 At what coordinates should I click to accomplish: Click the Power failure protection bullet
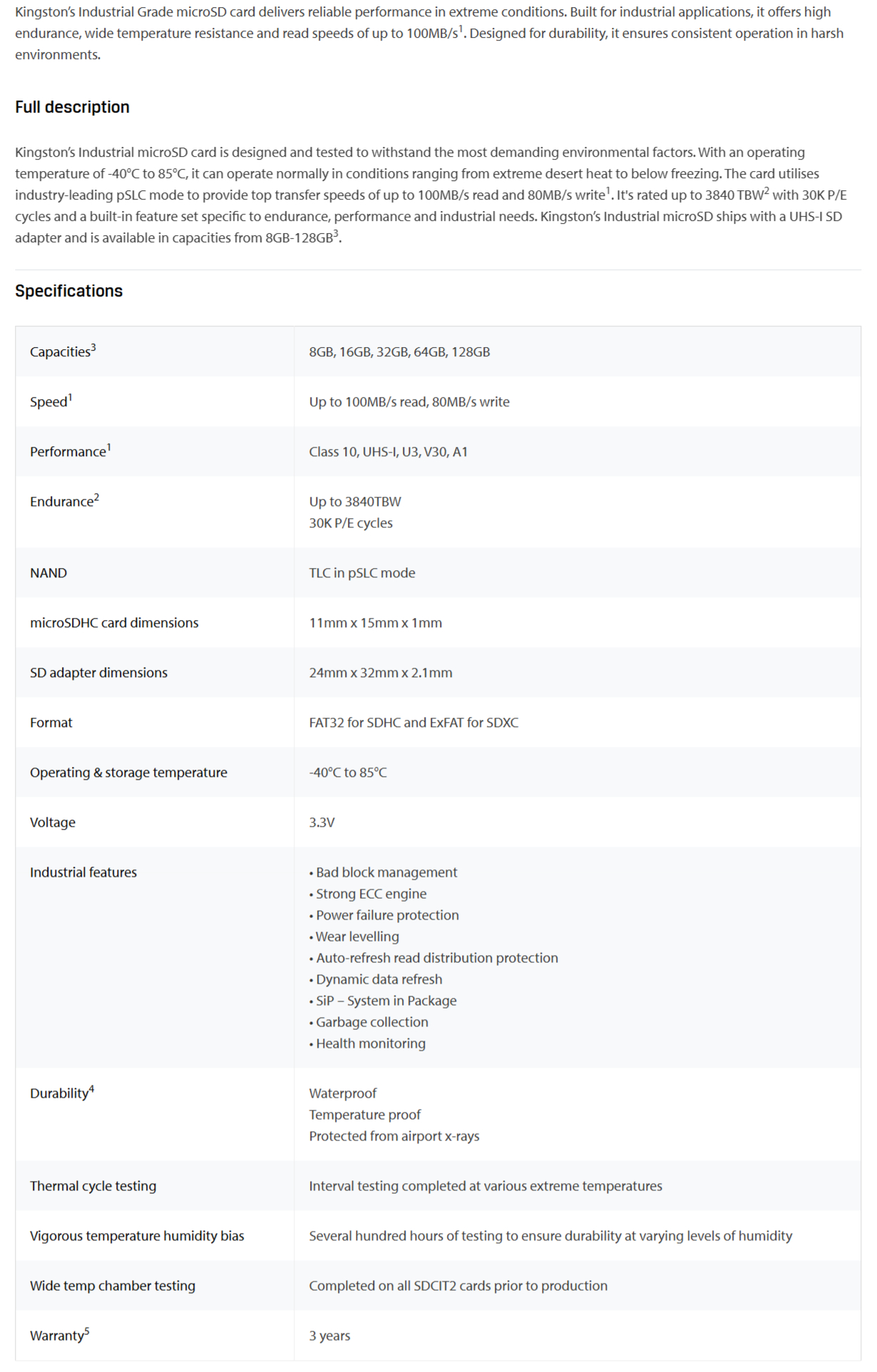click(384, 915)
